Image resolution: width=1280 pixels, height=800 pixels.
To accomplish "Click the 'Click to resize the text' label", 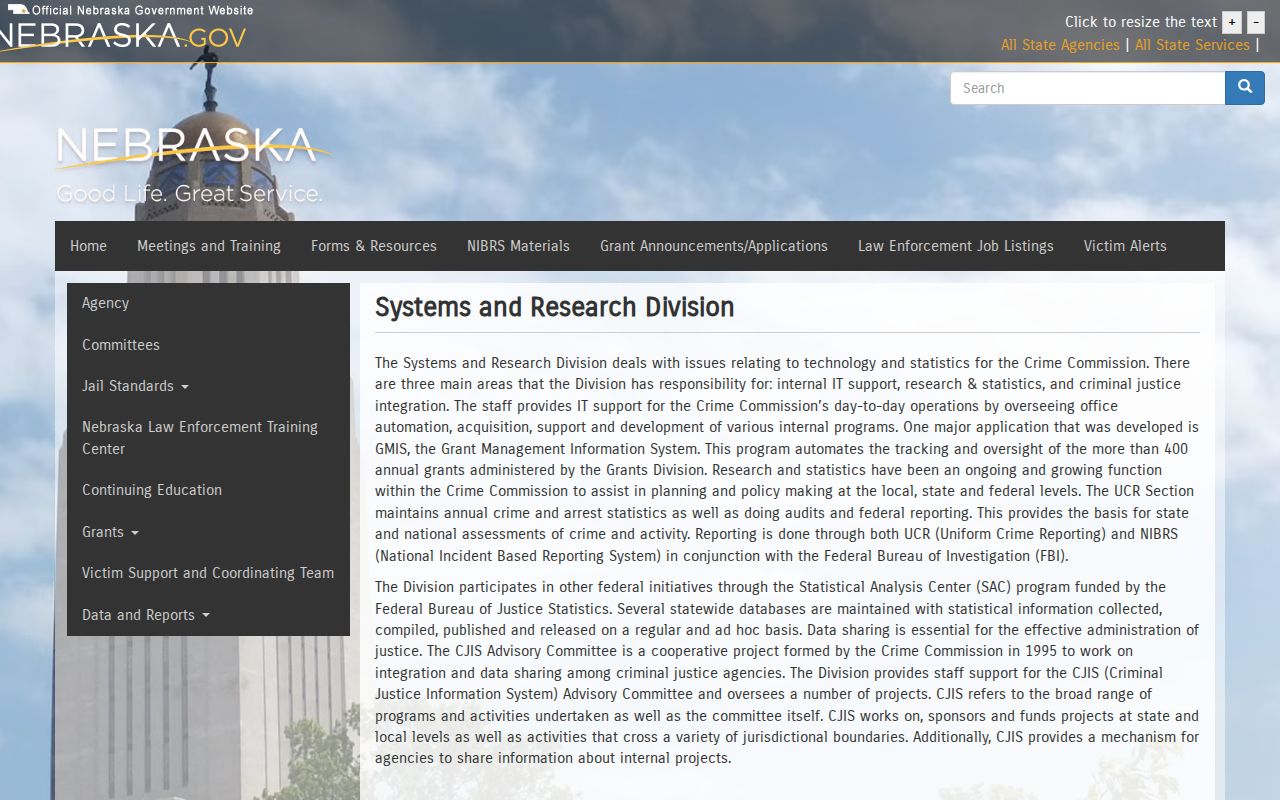I will (x=1141, y=22).
